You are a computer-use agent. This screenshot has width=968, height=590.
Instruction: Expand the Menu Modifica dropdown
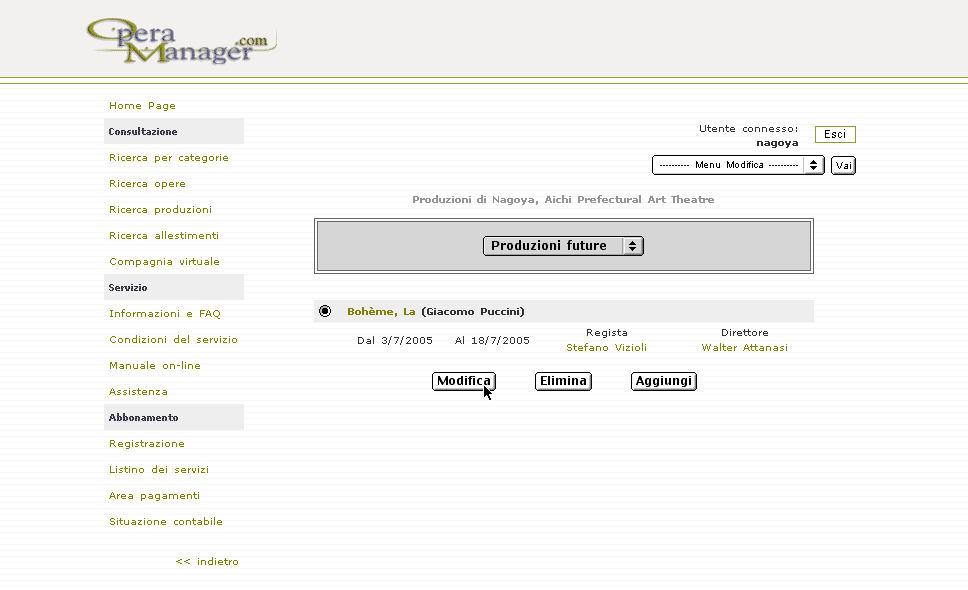pyautogui.click(x=738, y=165)
